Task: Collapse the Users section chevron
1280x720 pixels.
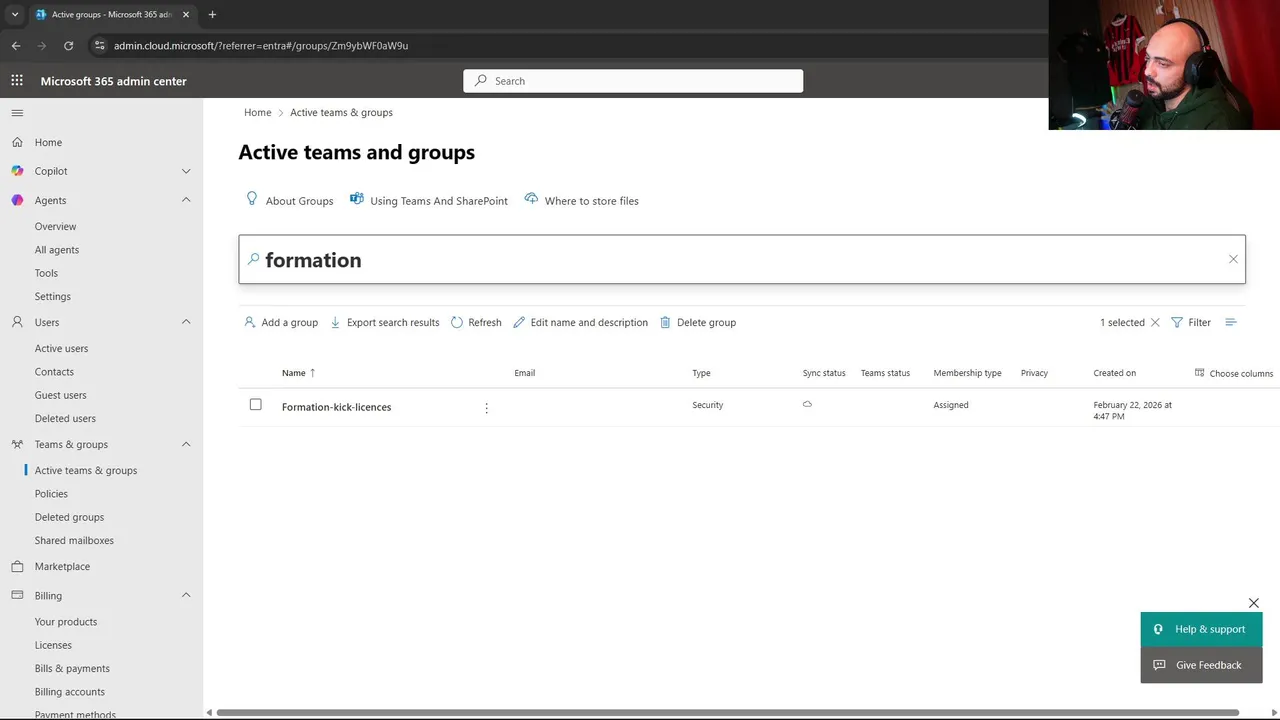Action: [x=186, y=322]
